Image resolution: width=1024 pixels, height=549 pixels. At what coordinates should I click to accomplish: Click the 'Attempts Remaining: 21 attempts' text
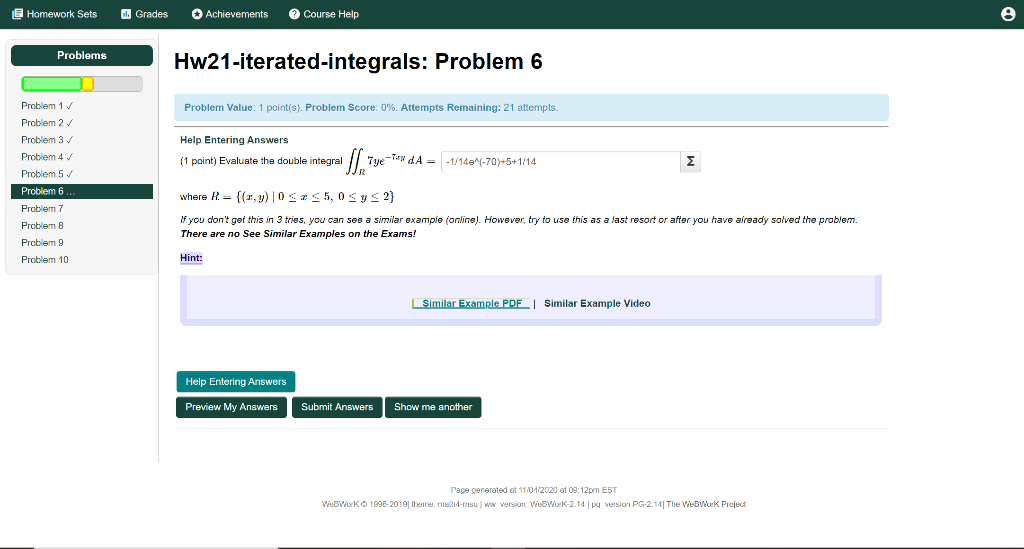tap(479, 108)
